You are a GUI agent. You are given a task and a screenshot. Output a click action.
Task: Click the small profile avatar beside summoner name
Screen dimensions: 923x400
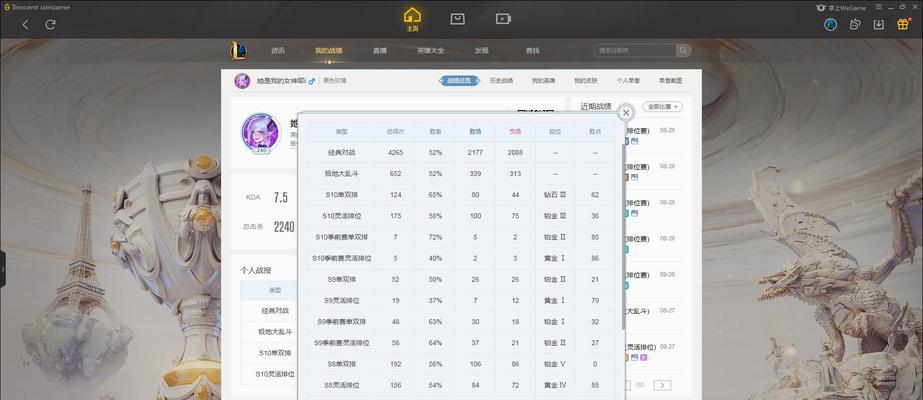point(242,81)
